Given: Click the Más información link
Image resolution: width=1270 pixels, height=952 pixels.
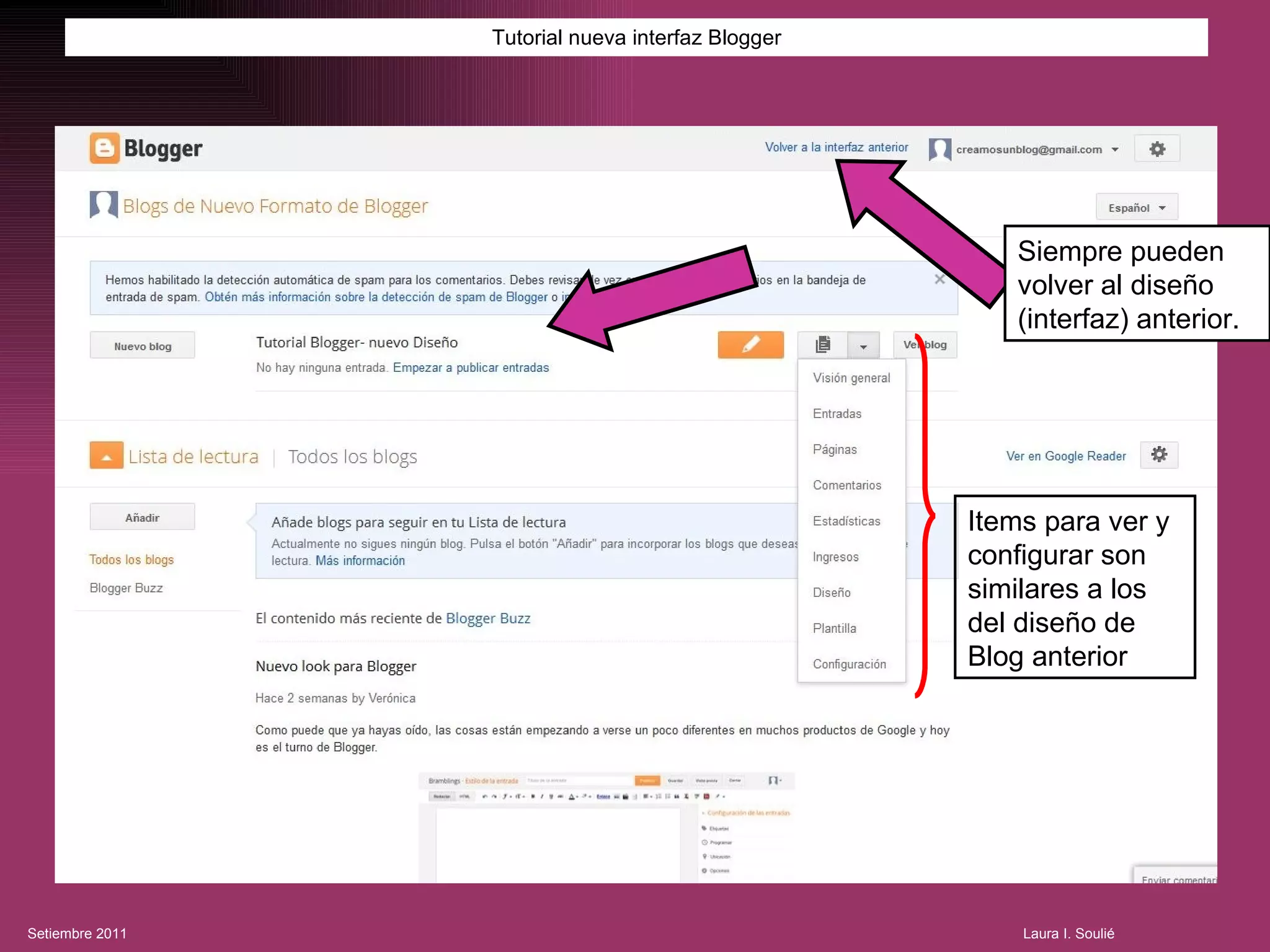Looking at the screenshot, I should click(360, 561).
